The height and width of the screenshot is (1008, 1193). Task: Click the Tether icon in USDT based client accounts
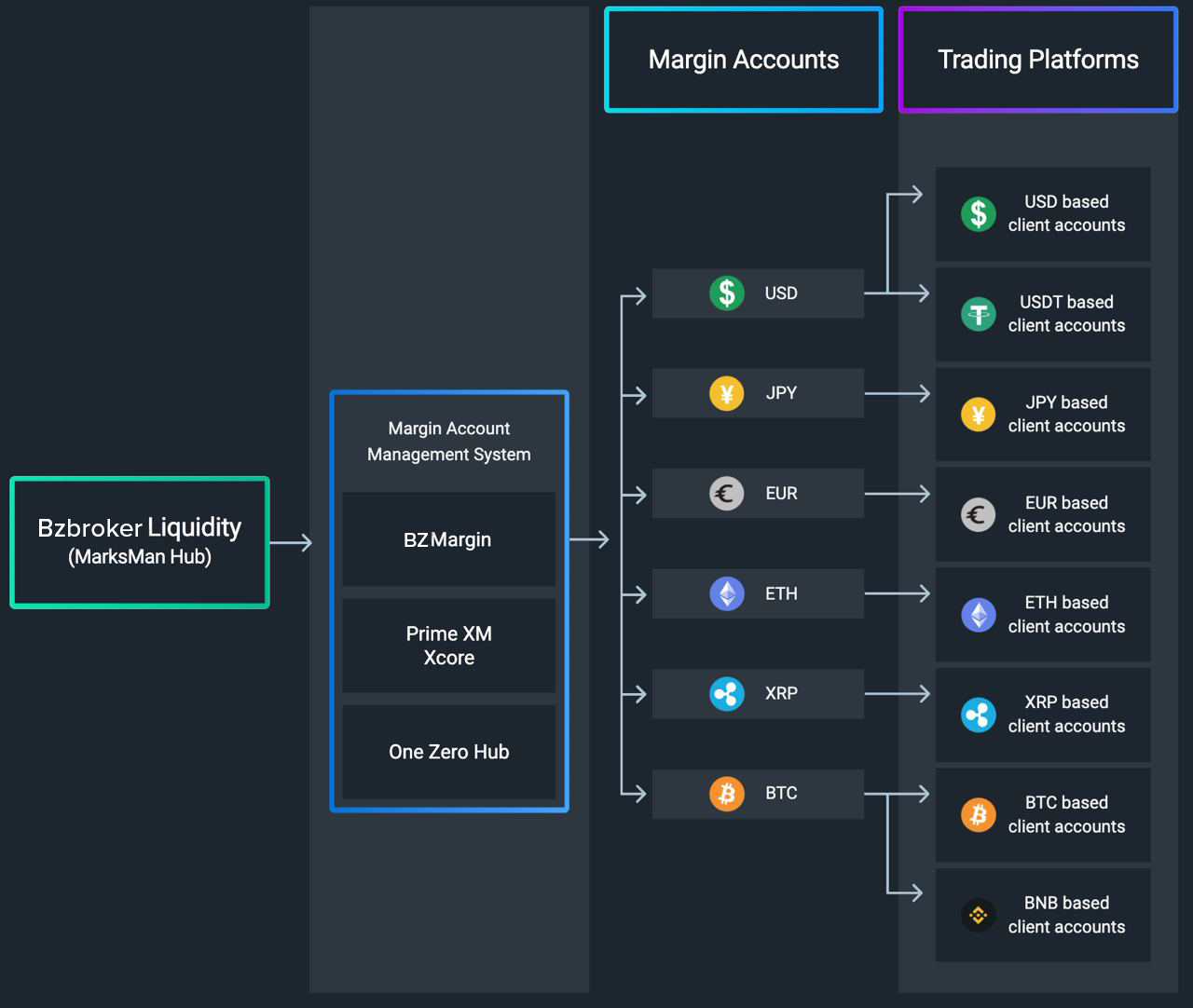click(x=979, y=314)
